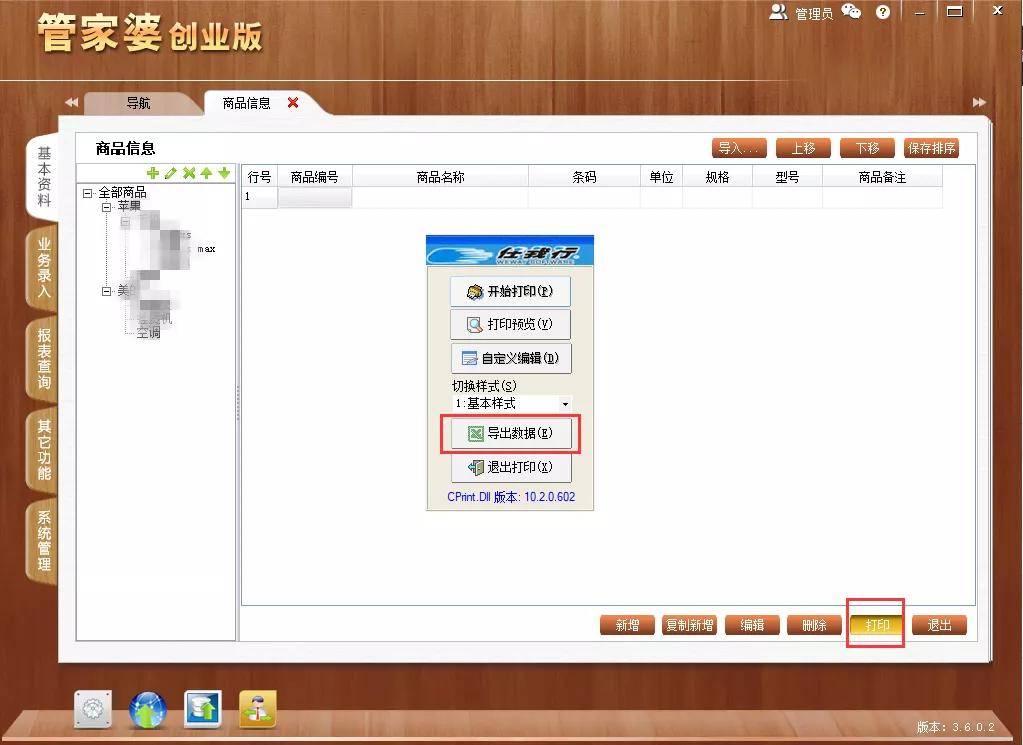Viewport: 1023px width, 745px height.
Task: Click row number 1 cell
Action: [260, 198]
